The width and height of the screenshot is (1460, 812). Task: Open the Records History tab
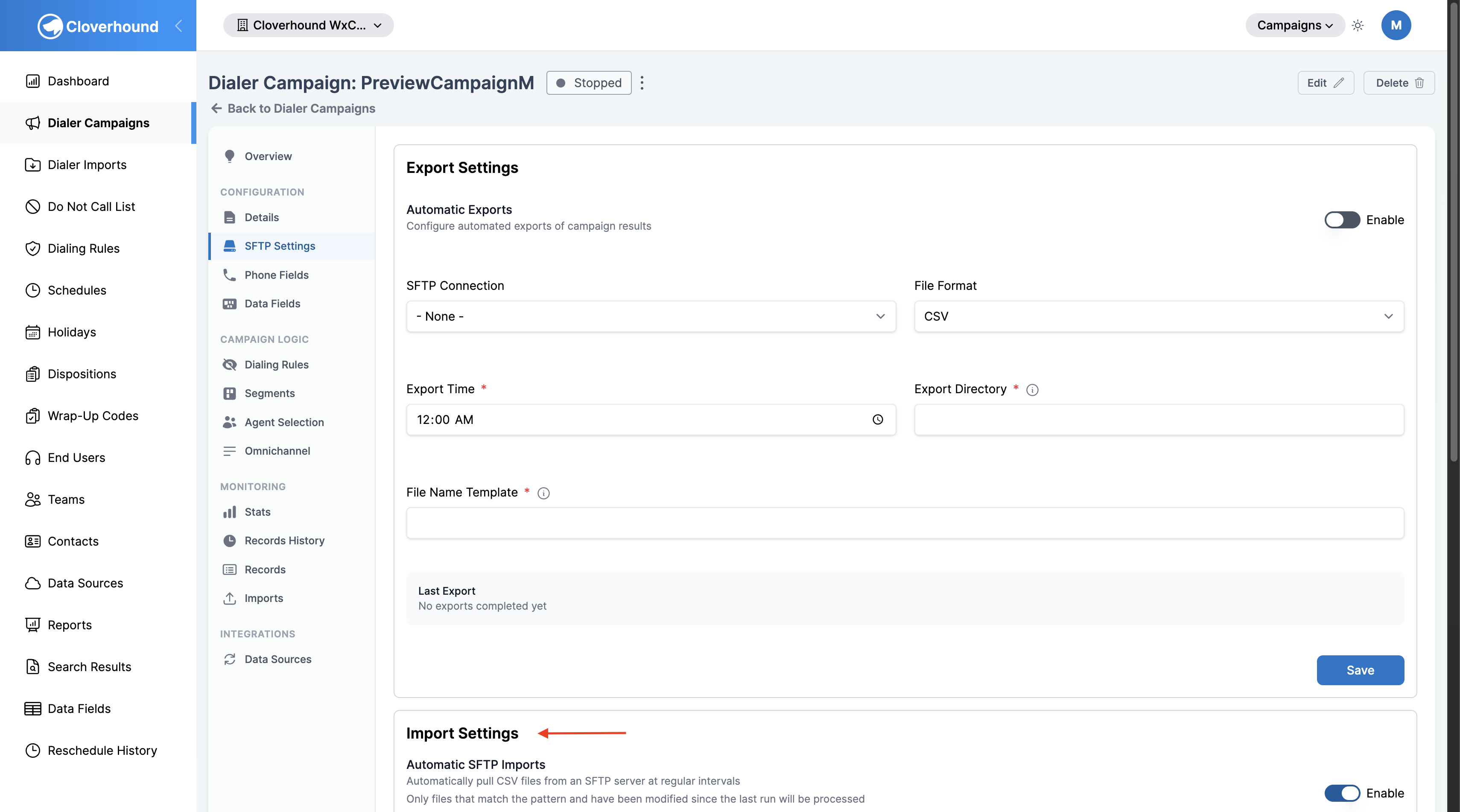pos(291,540)
